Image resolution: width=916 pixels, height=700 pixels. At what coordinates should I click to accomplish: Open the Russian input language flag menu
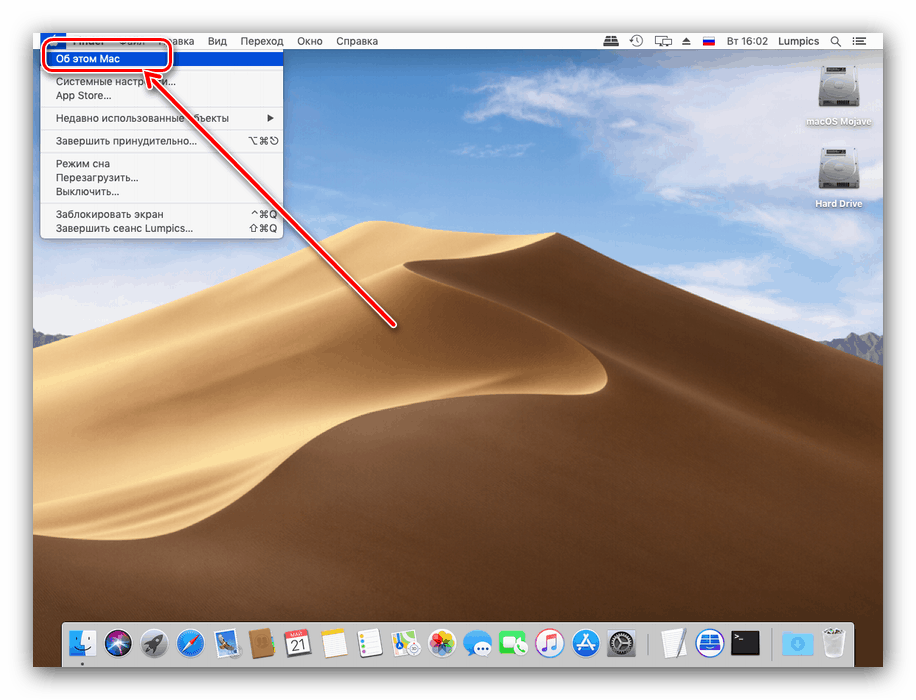click(x=710, y=41)
